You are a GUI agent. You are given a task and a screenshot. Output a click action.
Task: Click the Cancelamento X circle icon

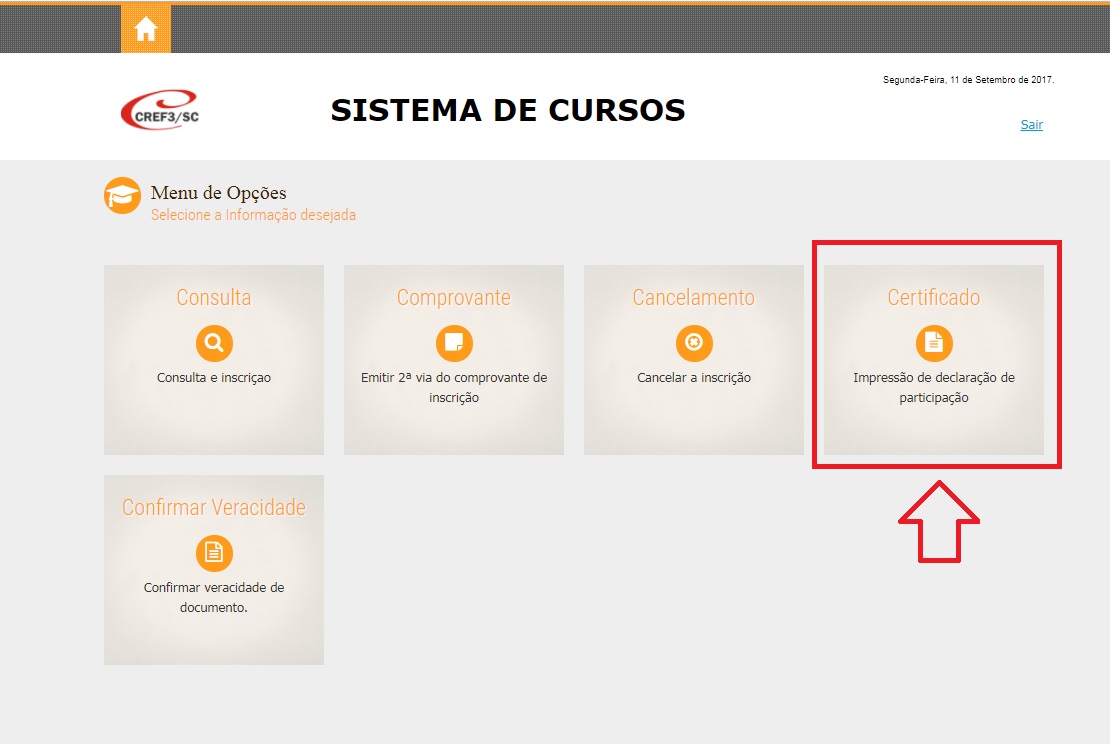pyautogui.click(x=694, y=343)
